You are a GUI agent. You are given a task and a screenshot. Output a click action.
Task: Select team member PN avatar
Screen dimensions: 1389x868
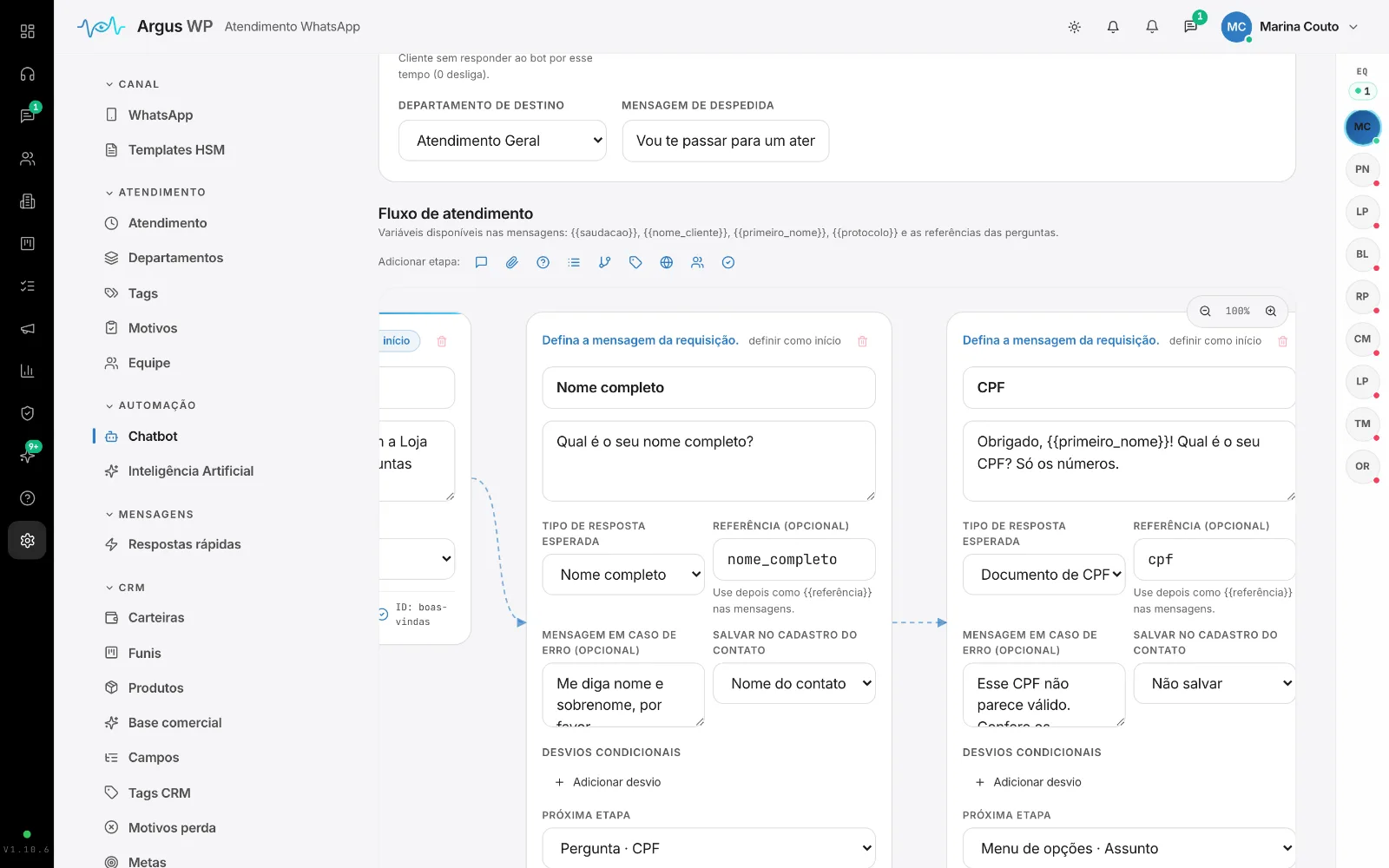[1362, 169]
